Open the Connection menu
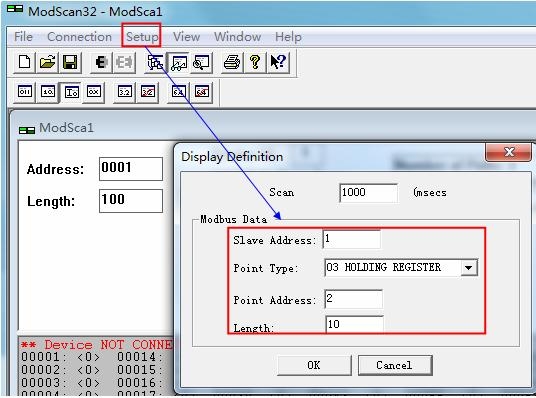This screenshot has height=398, width=536. click(x=79, y=36)
